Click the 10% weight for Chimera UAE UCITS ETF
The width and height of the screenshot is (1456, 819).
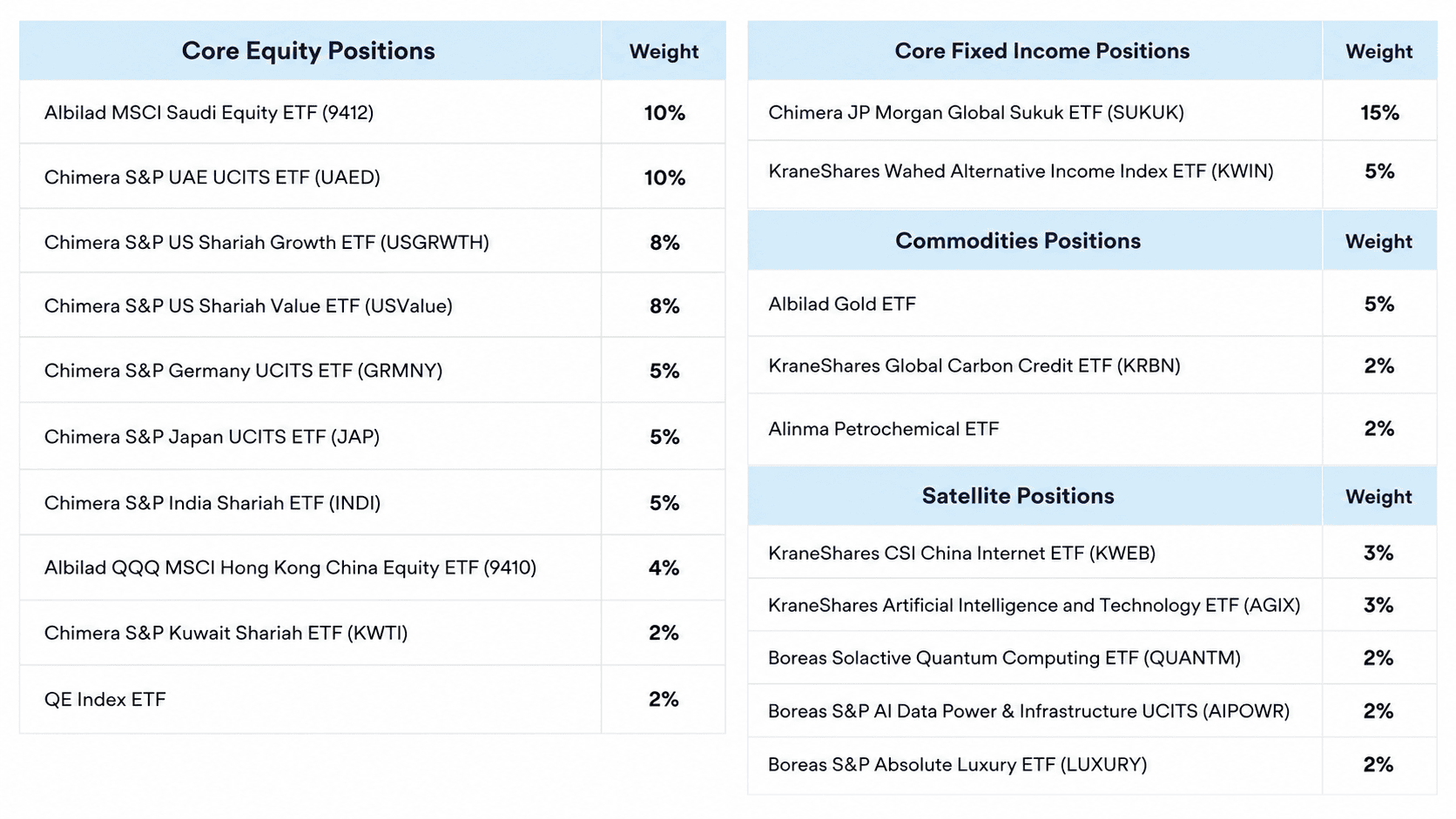(x=664, y=178)
